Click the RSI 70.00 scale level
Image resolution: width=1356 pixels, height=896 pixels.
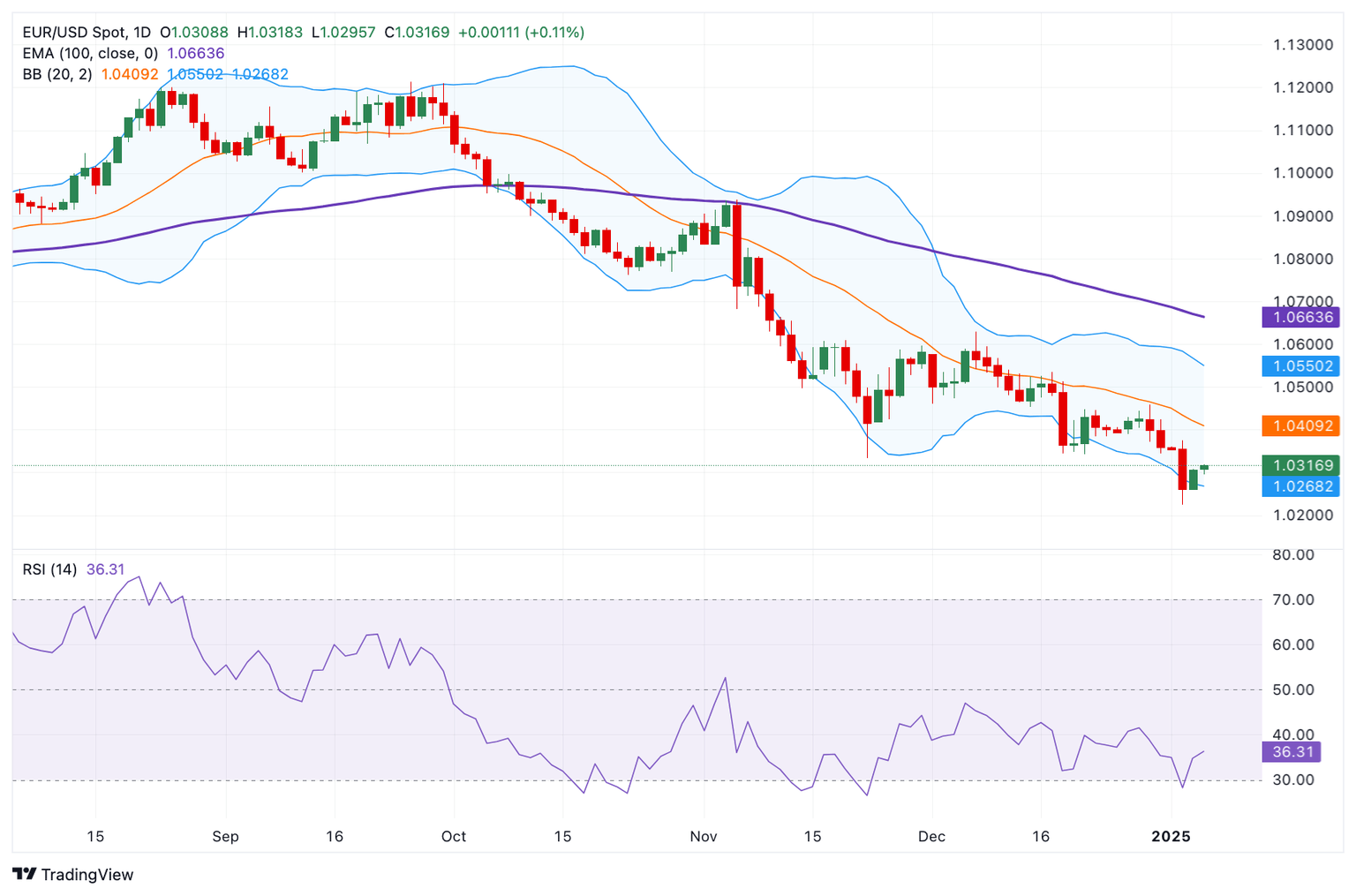(x=1293, y=599)
